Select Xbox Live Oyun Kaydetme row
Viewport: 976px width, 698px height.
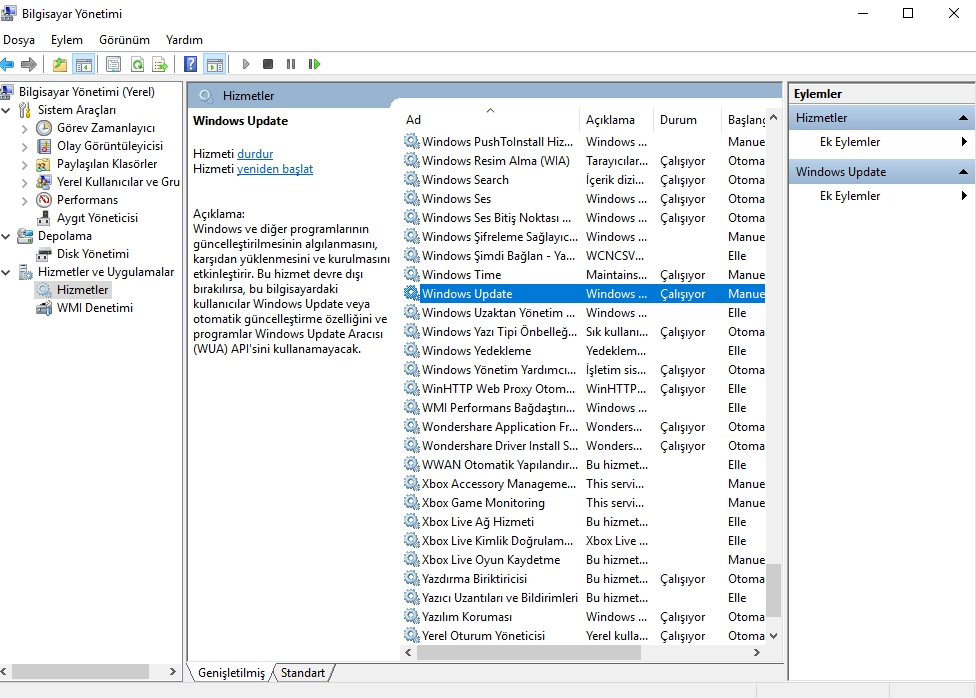pos(584,560)
